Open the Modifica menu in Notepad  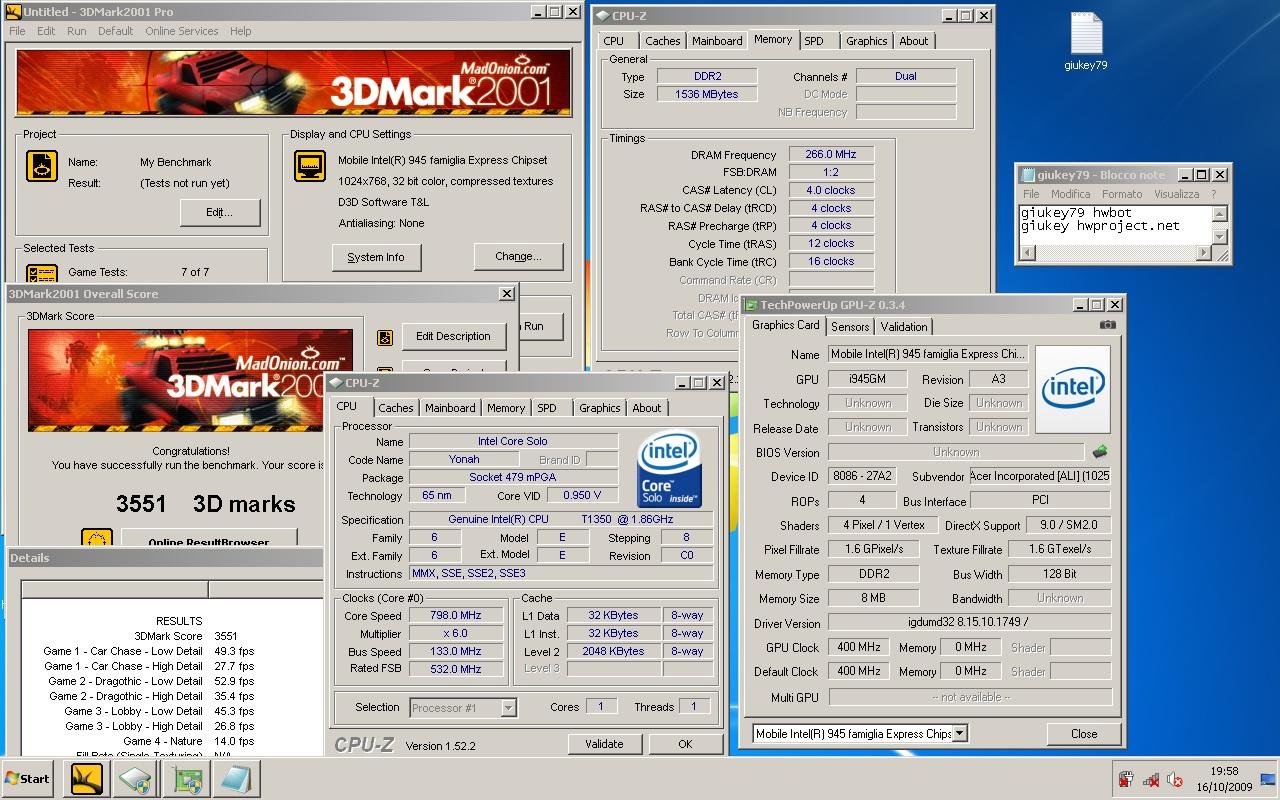tap(1070, 194)
